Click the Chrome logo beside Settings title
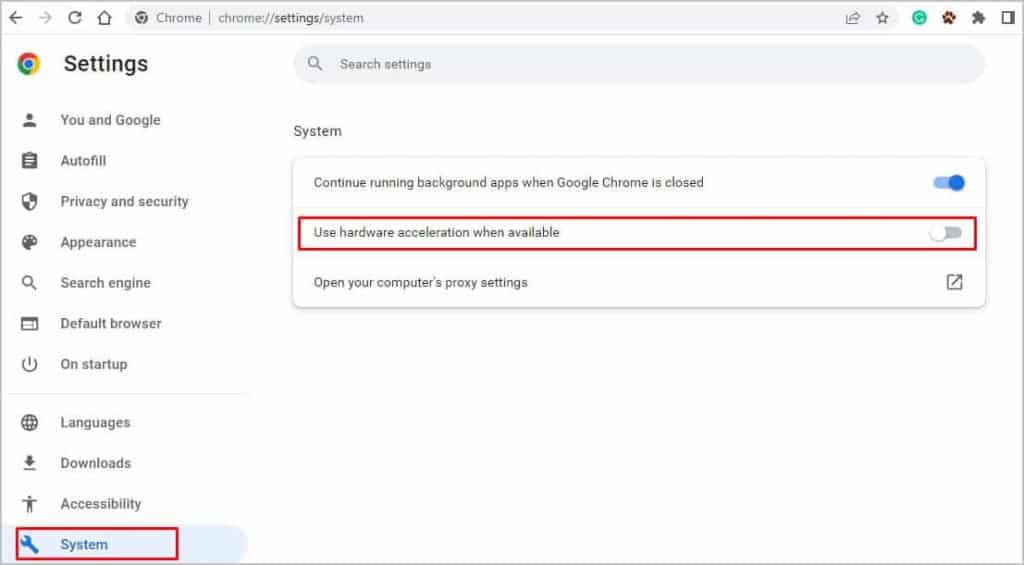The height and width of the screenshot is (565, 1024). click(x=29, y=63)
